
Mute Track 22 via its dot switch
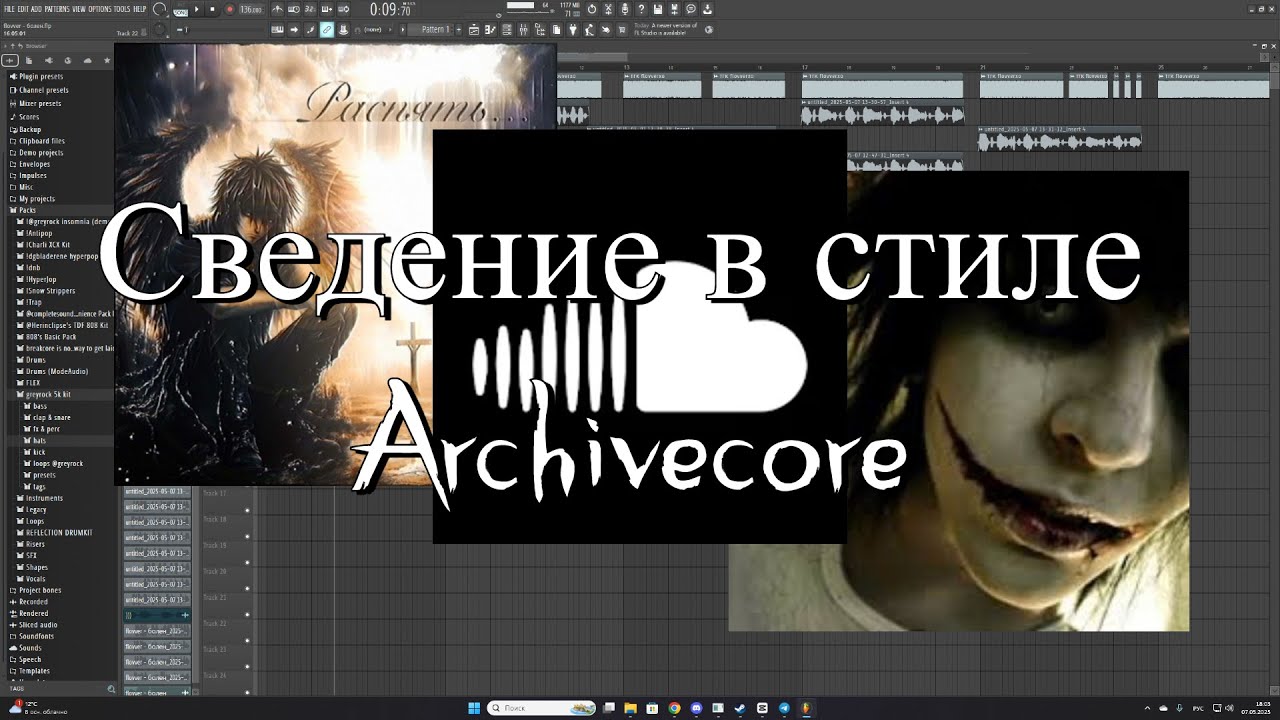click(247, 641)
